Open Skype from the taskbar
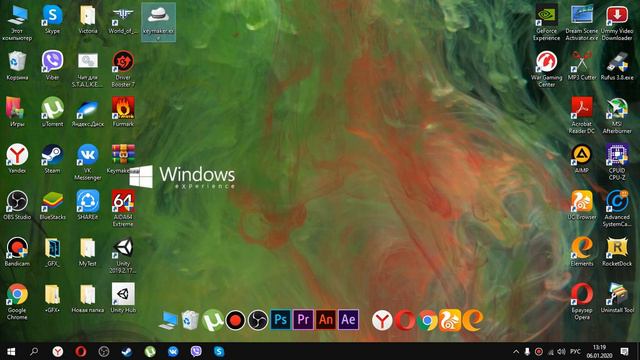Screen dimensions: 640x360 point(219,351)
